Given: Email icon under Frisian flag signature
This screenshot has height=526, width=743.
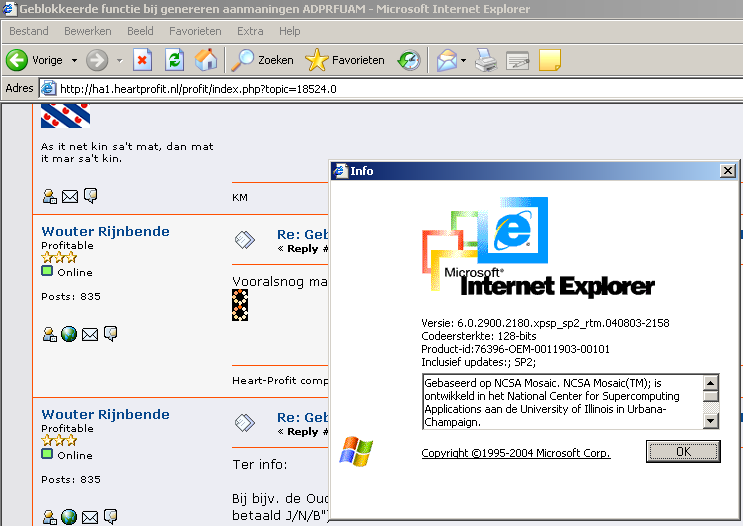Looking at the screenshot, I should 70,197.
